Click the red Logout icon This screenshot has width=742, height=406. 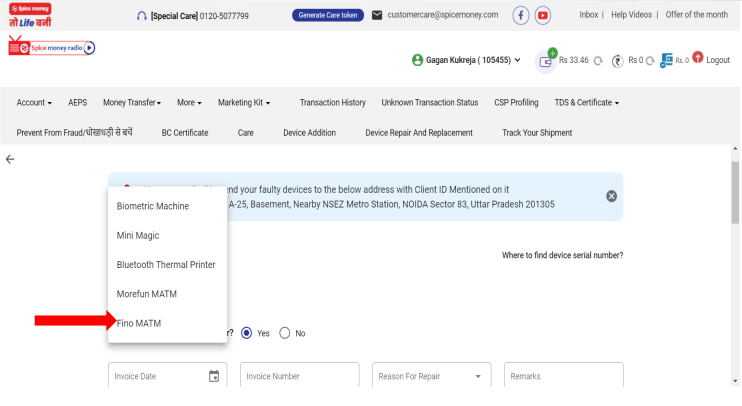pos(698,57)
